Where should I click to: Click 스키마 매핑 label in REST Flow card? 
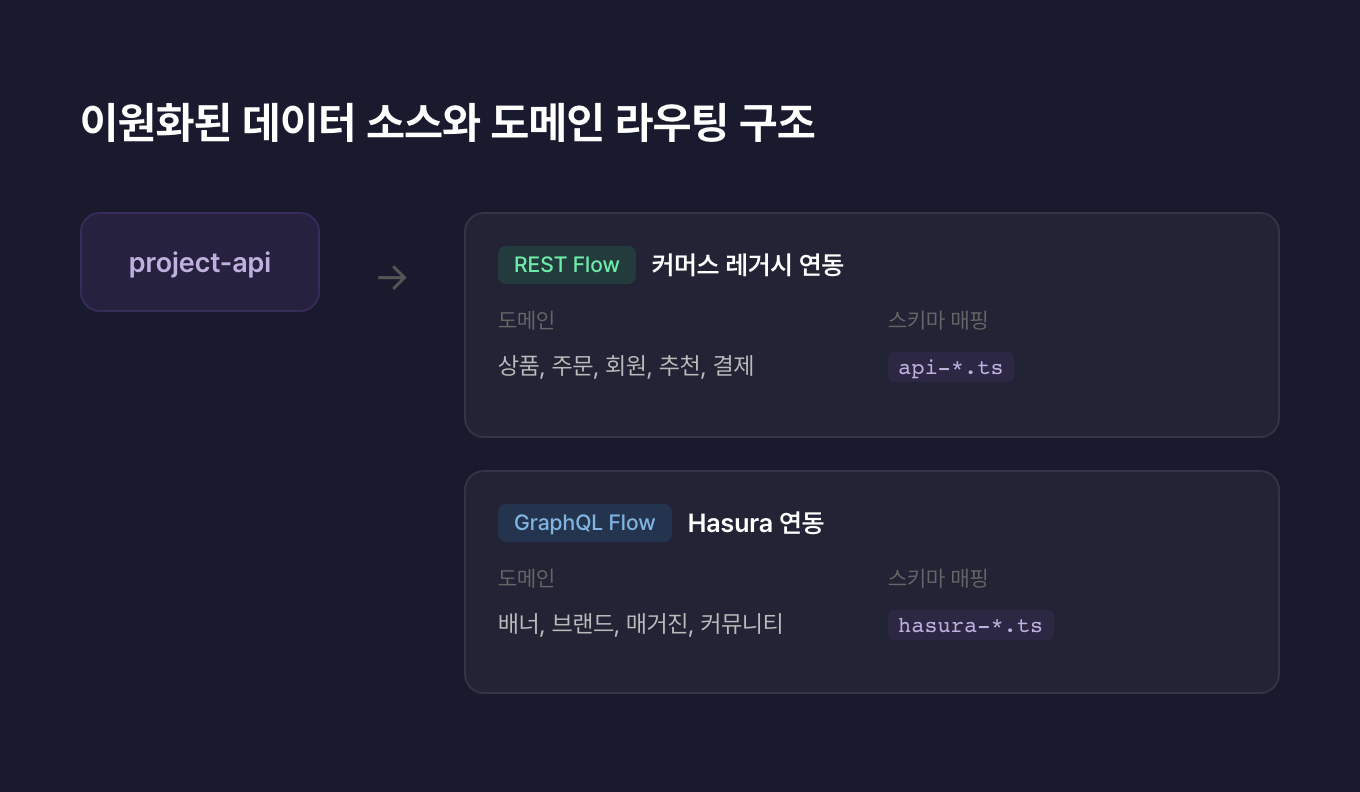938,320
